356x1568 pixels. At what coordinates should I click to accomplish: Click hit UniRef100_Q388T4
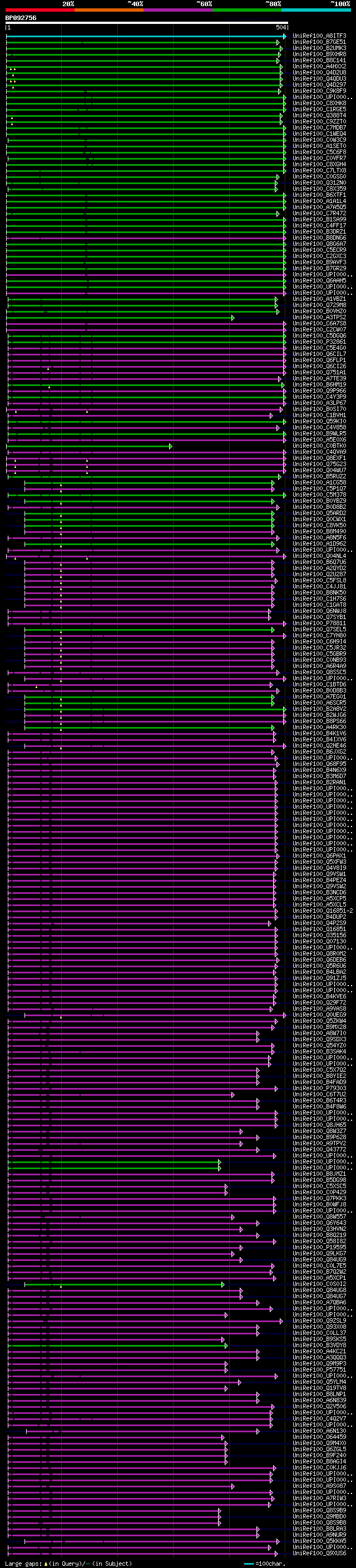click(x=319, y=116)
